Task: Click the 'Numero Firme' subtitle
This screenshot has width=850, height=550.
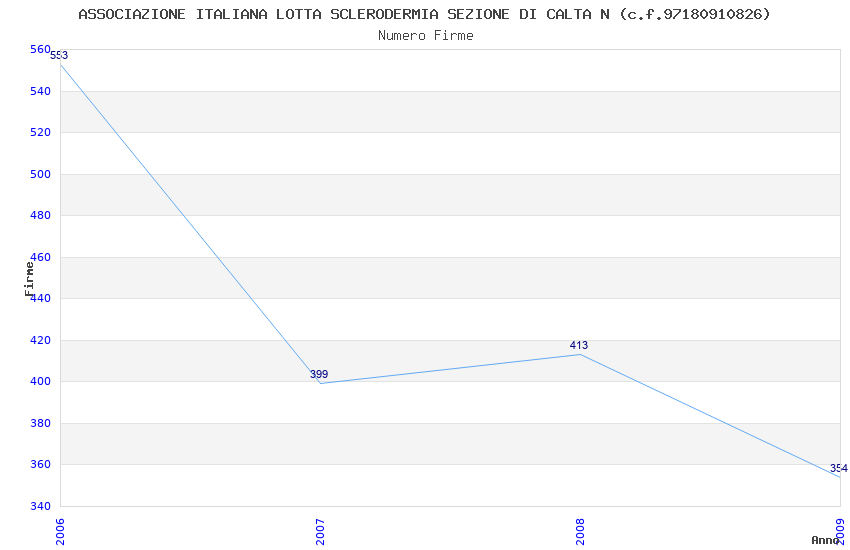Action: (x=426, y=36)
